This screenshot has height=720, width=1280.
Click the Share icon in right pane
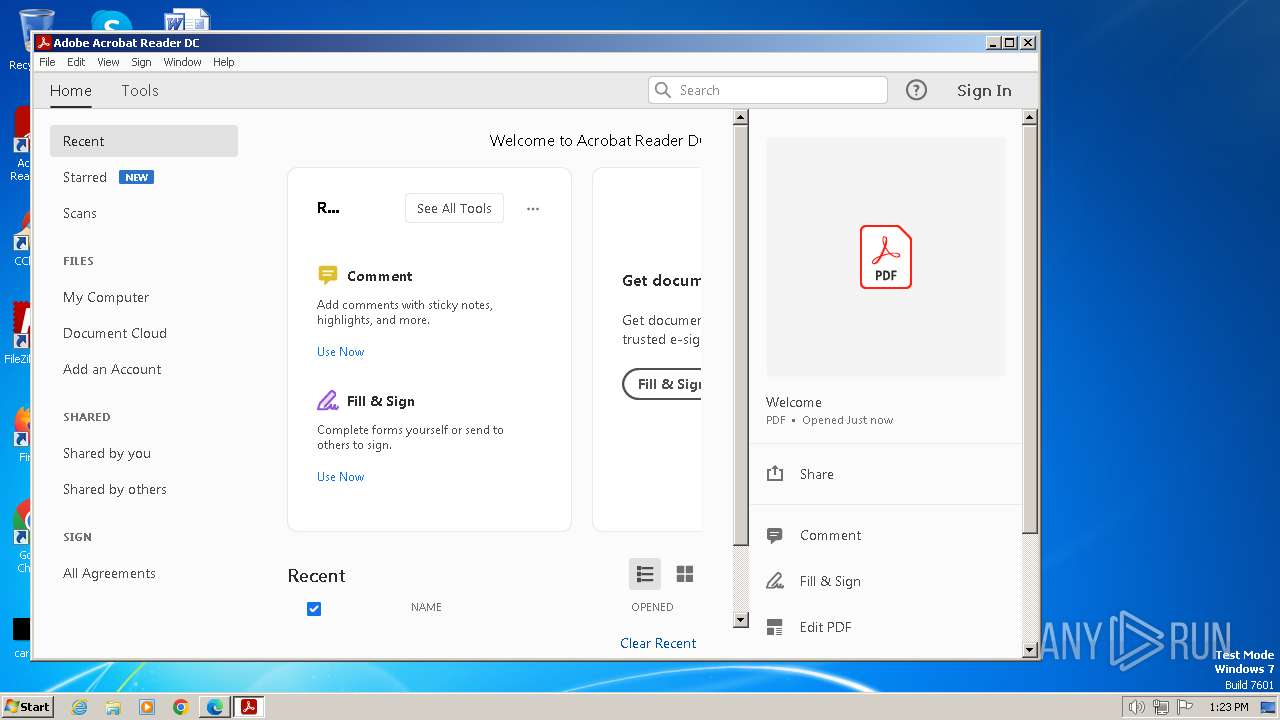(x=775, y=474)
